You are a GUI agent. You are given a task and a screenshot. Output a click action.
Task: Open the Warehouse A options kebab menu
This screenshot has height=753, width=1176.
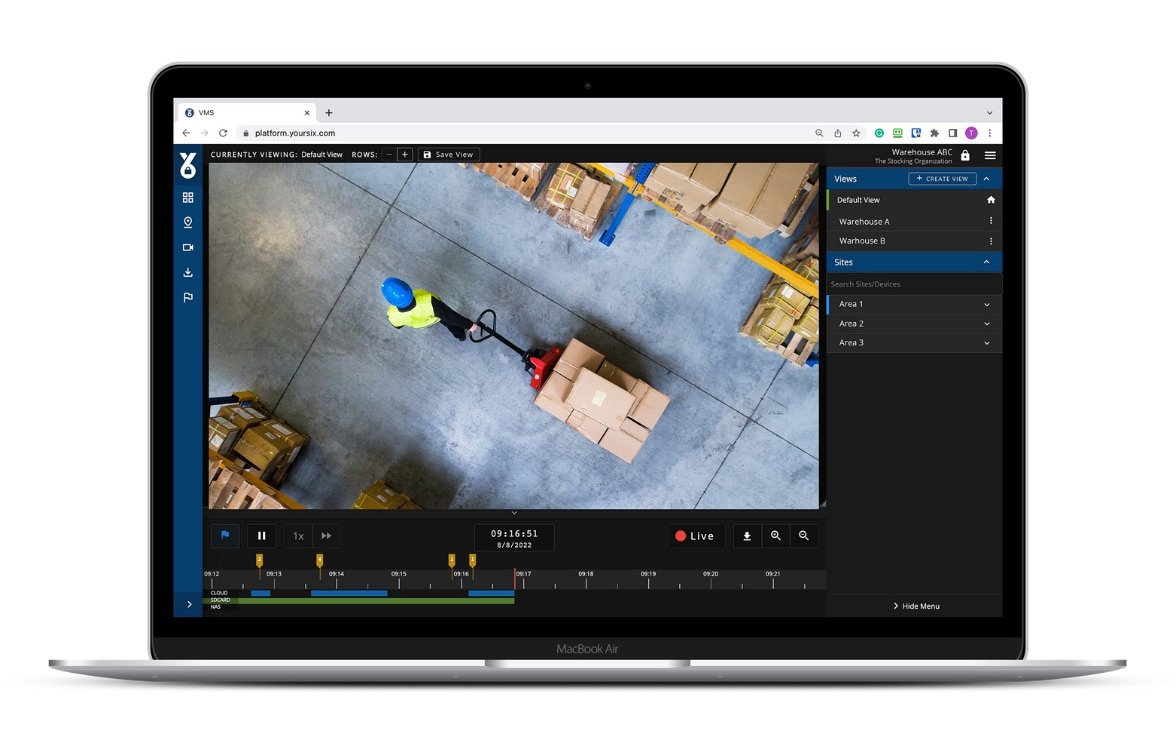[991, 220]
